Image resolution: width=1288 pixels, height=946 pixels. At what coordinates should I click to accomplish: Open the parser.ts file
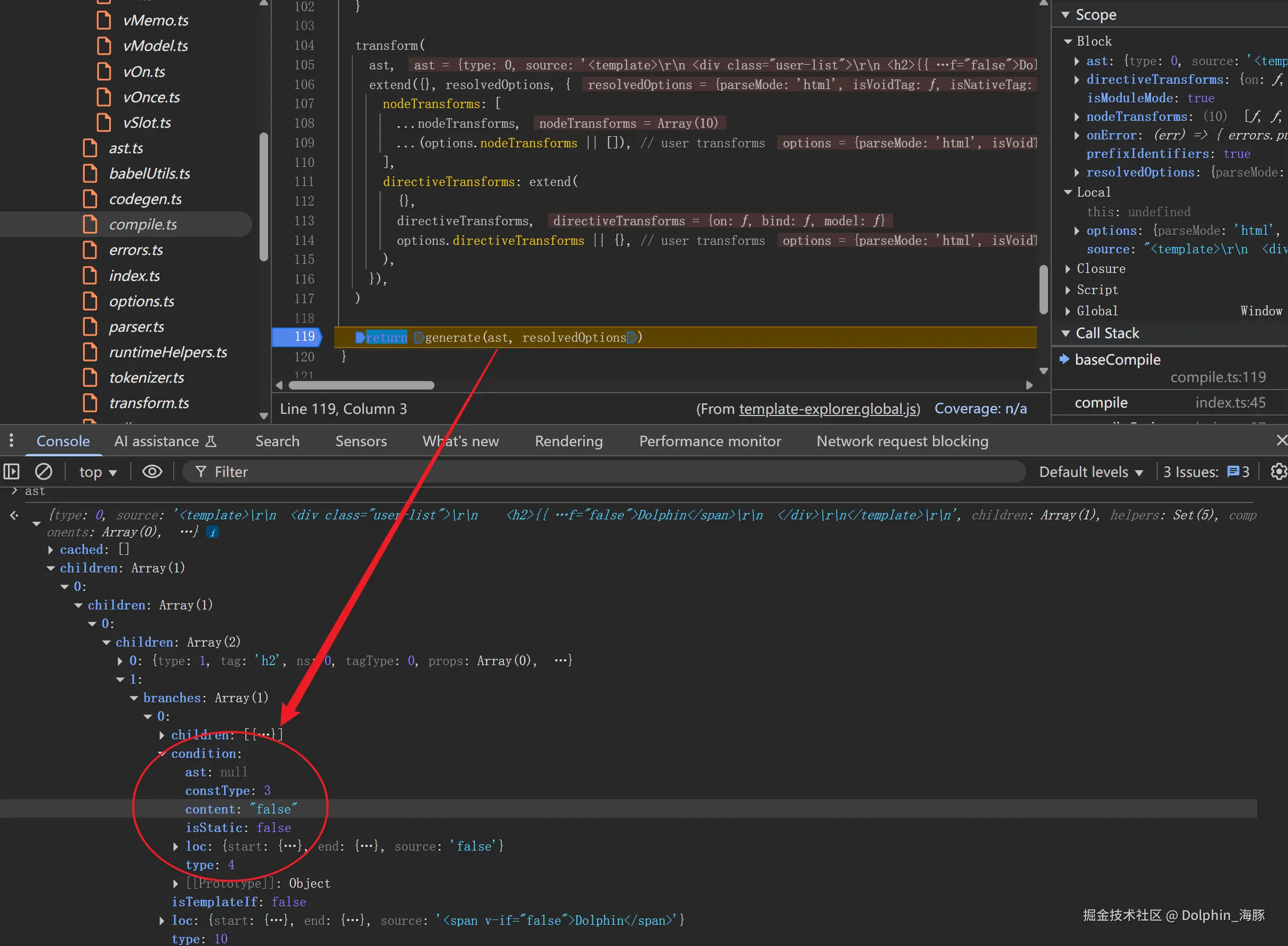tap(136, 327)
